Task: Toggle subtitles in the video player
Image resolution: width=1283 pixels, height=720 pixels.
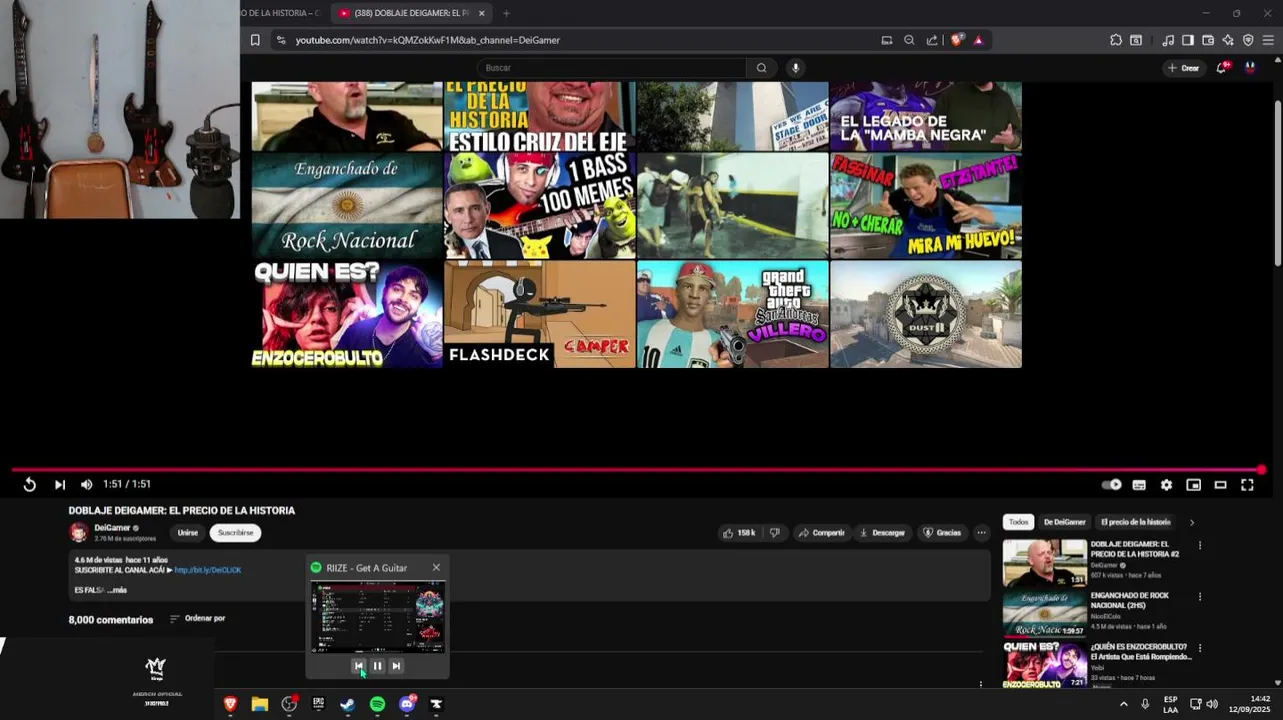Action: pos(1139,485)
